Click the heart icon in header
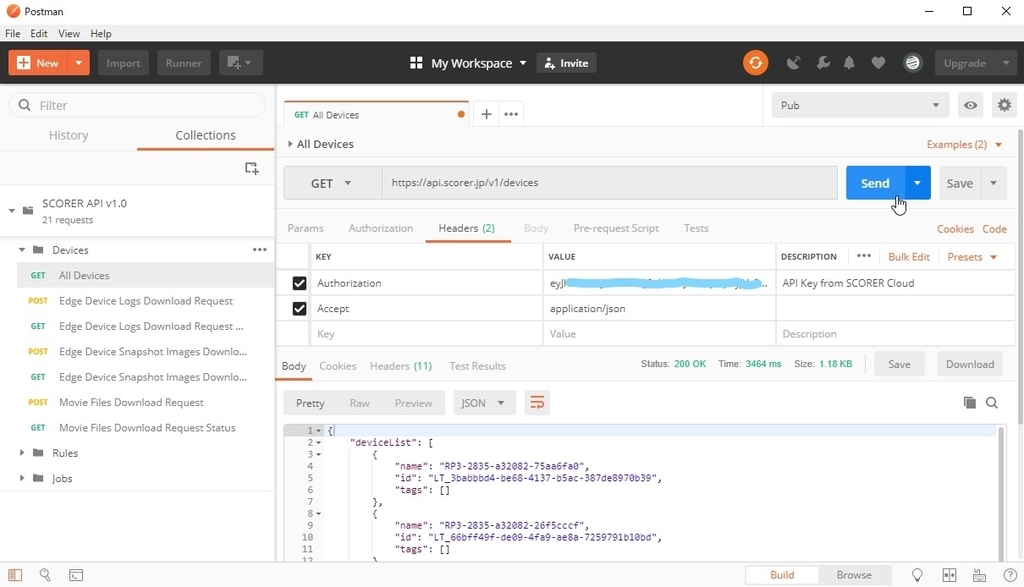The height and width of the screenshot is (587, 1024). [x=878, y=63]
